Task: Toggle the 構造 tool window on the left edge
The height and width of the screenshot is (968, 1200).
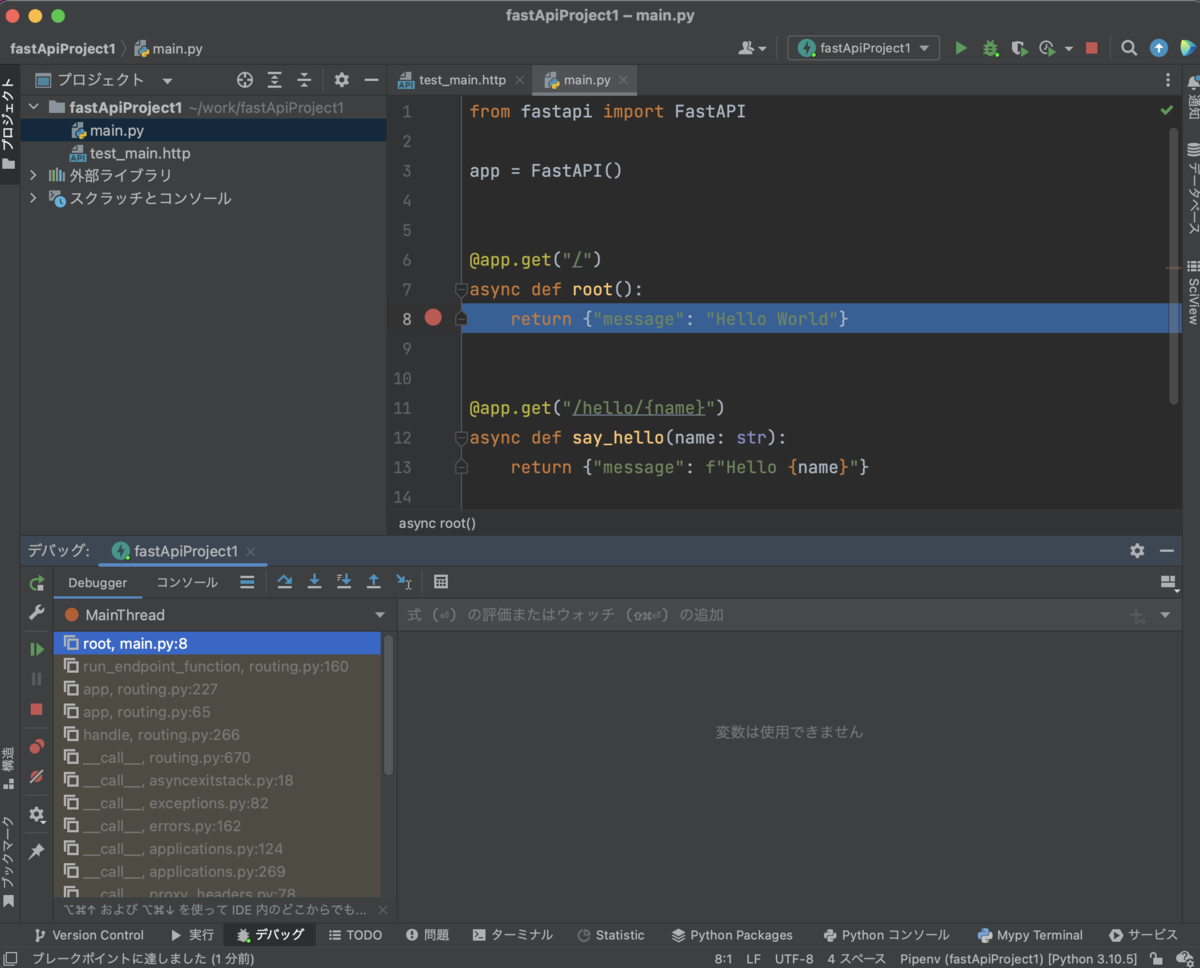Action: tap(9, 771)
